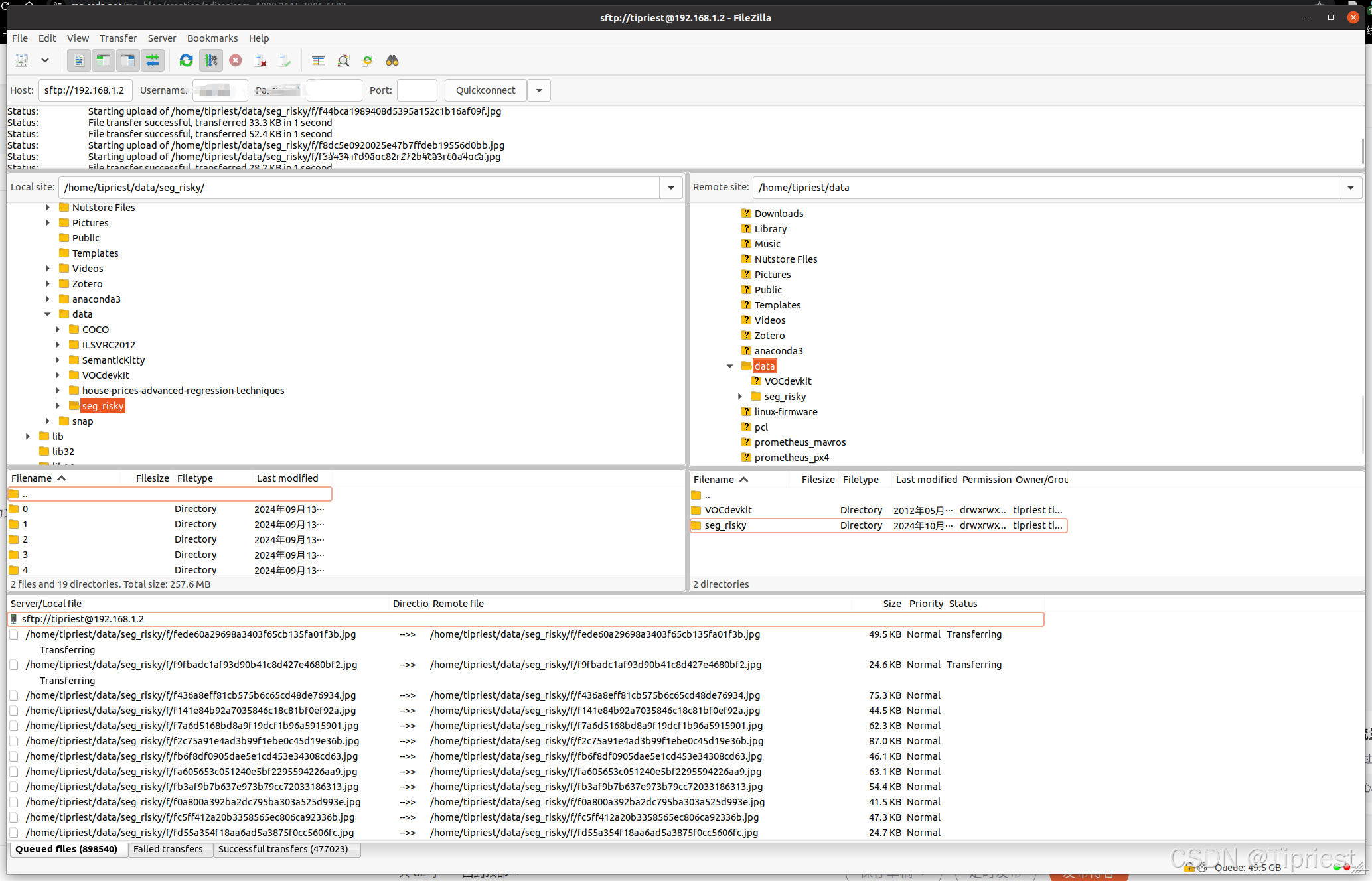
Task: Cancel current operation with red X icon
Action: [236, 60]
